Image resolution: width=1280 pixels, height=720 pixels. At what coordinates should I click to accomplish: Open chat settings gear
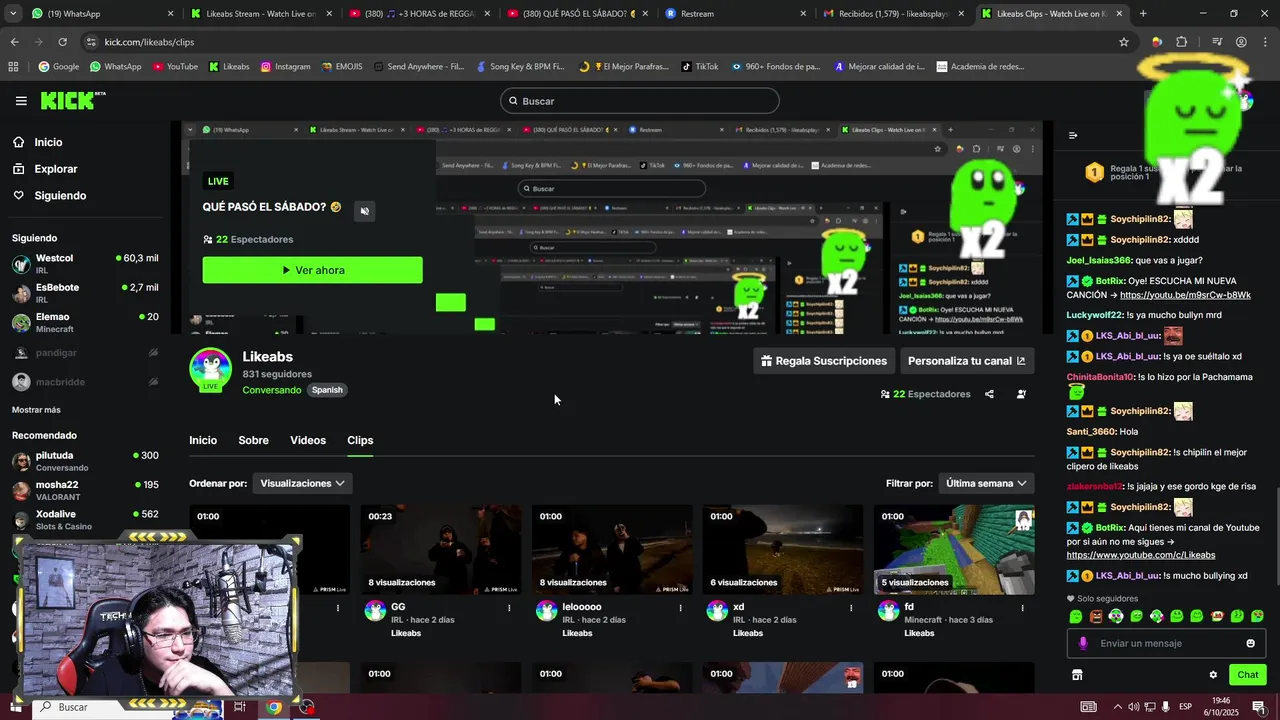(x=1213, y=675)
